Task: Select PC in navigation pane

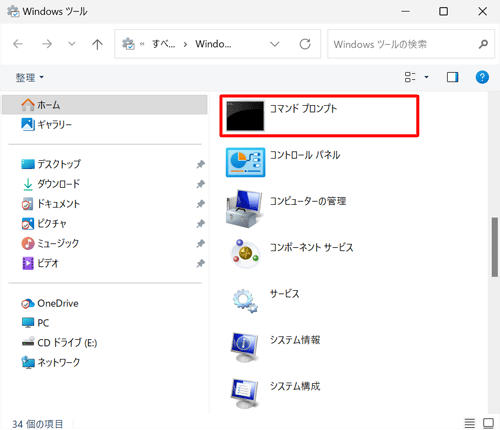Action: (35, 323)
